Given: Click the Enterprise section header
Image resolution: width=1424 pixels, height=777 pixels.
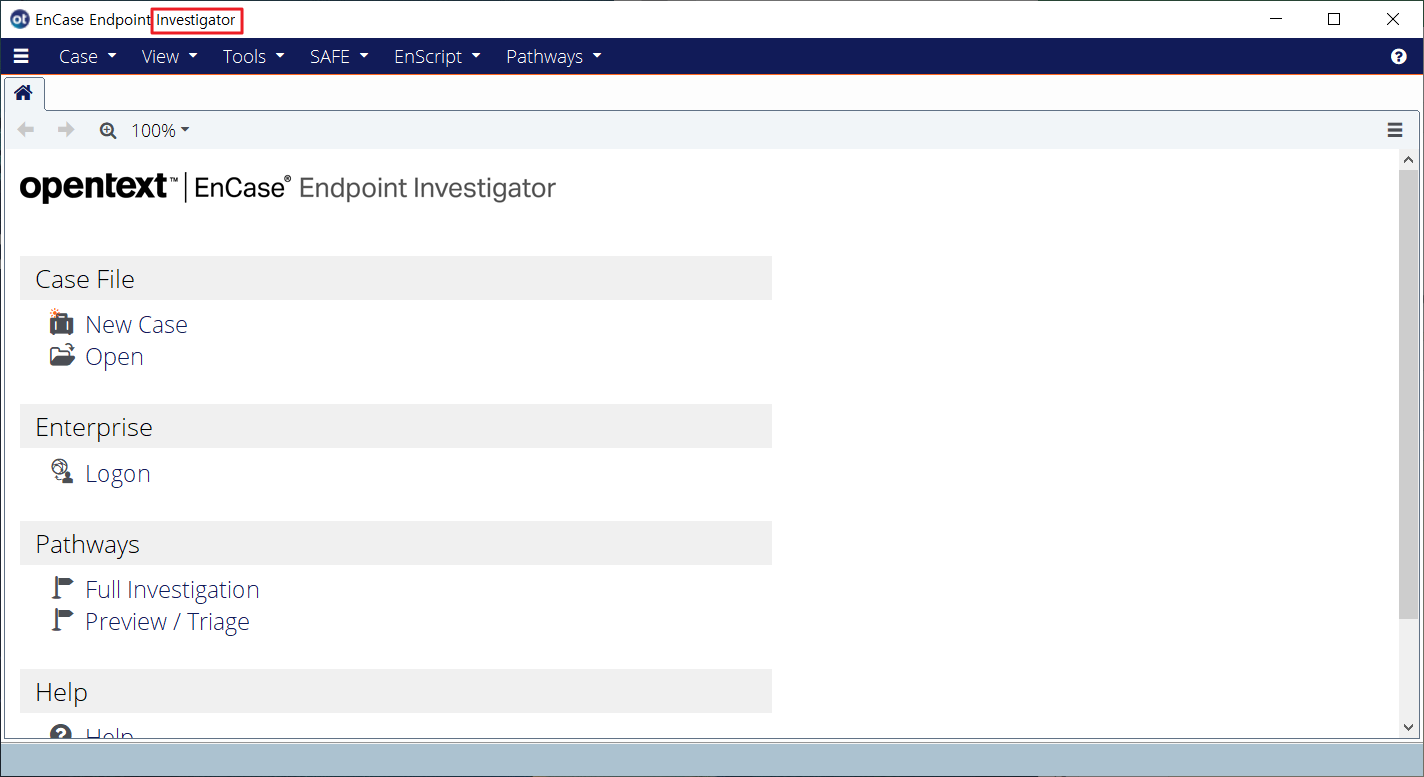Looking at the screenshot, I should pos(396,426).
